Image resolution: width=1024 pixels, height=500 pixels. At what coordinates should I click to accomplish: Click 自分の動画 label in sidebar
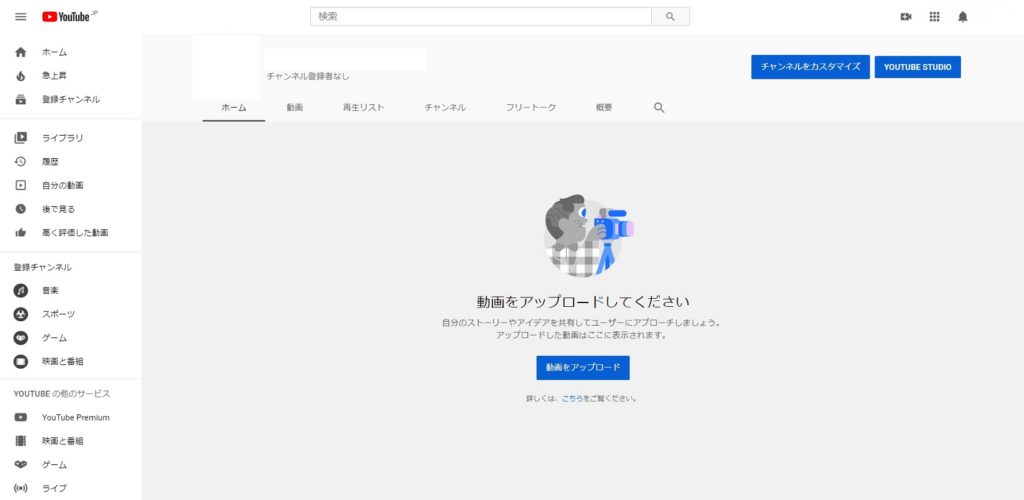point(63,185)
